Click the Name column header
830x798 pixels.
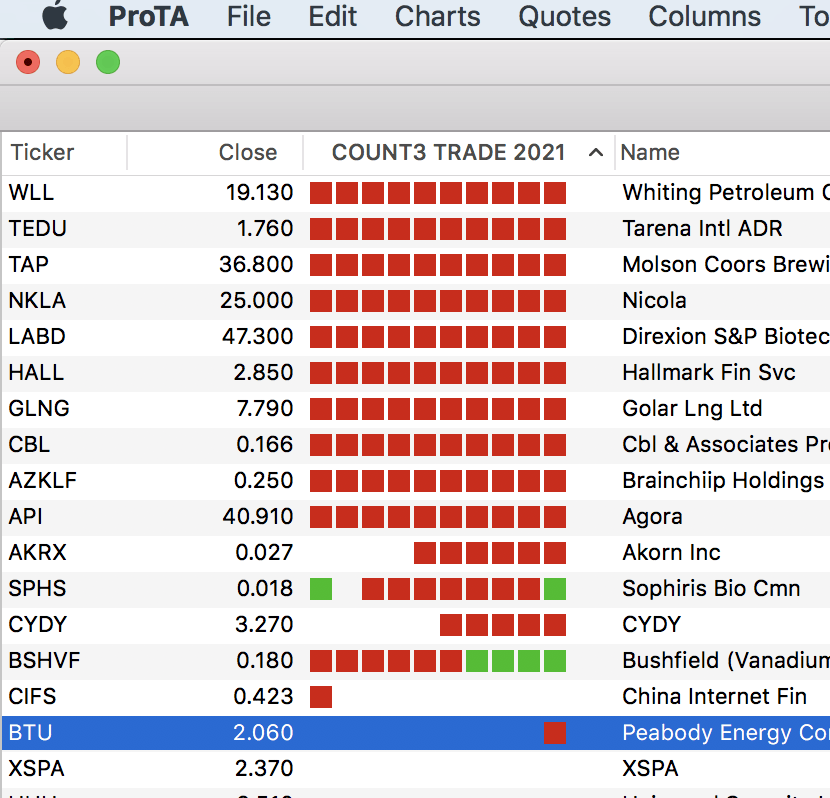point(650,153)
